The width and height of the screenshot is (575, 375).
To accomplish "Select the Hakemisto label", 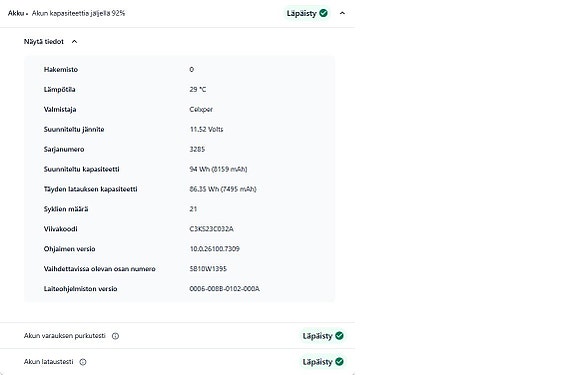I will pyautogui.click(x=61, y=69).
